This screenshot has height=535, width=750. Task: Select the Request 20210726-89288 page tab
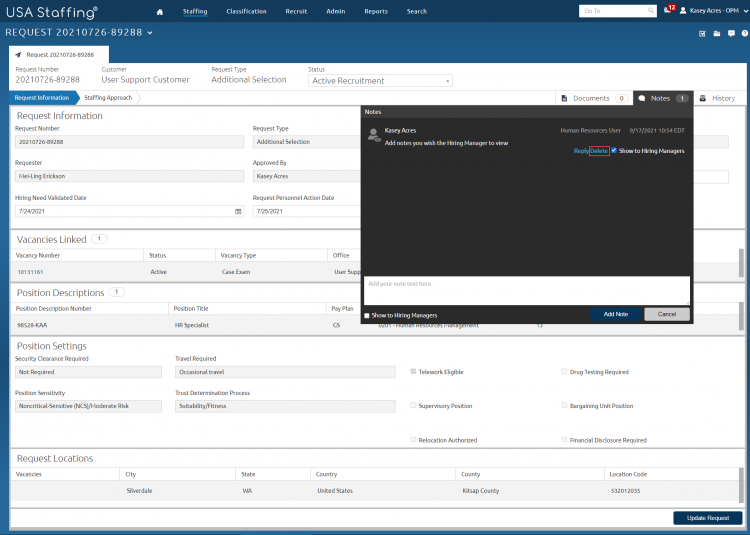59,55
